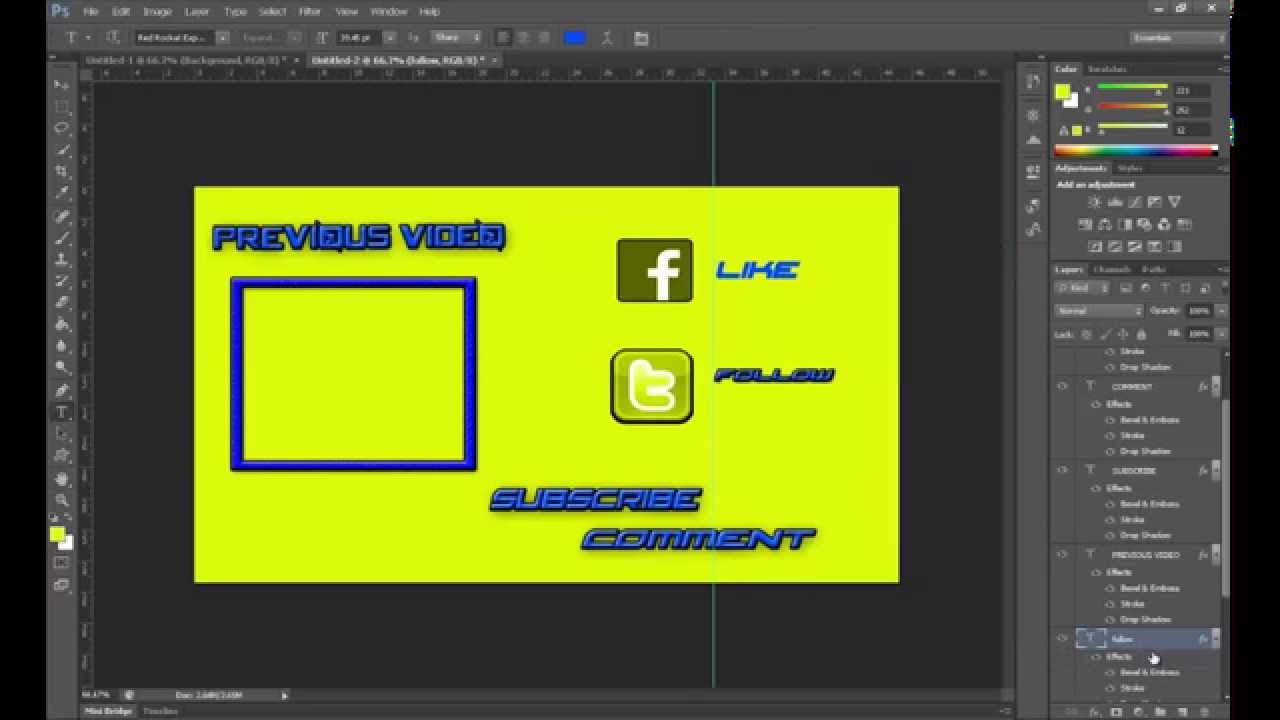
Task: Select the Move tool in the toolbox
Action: pyautogui.click(x=62, y=85)
